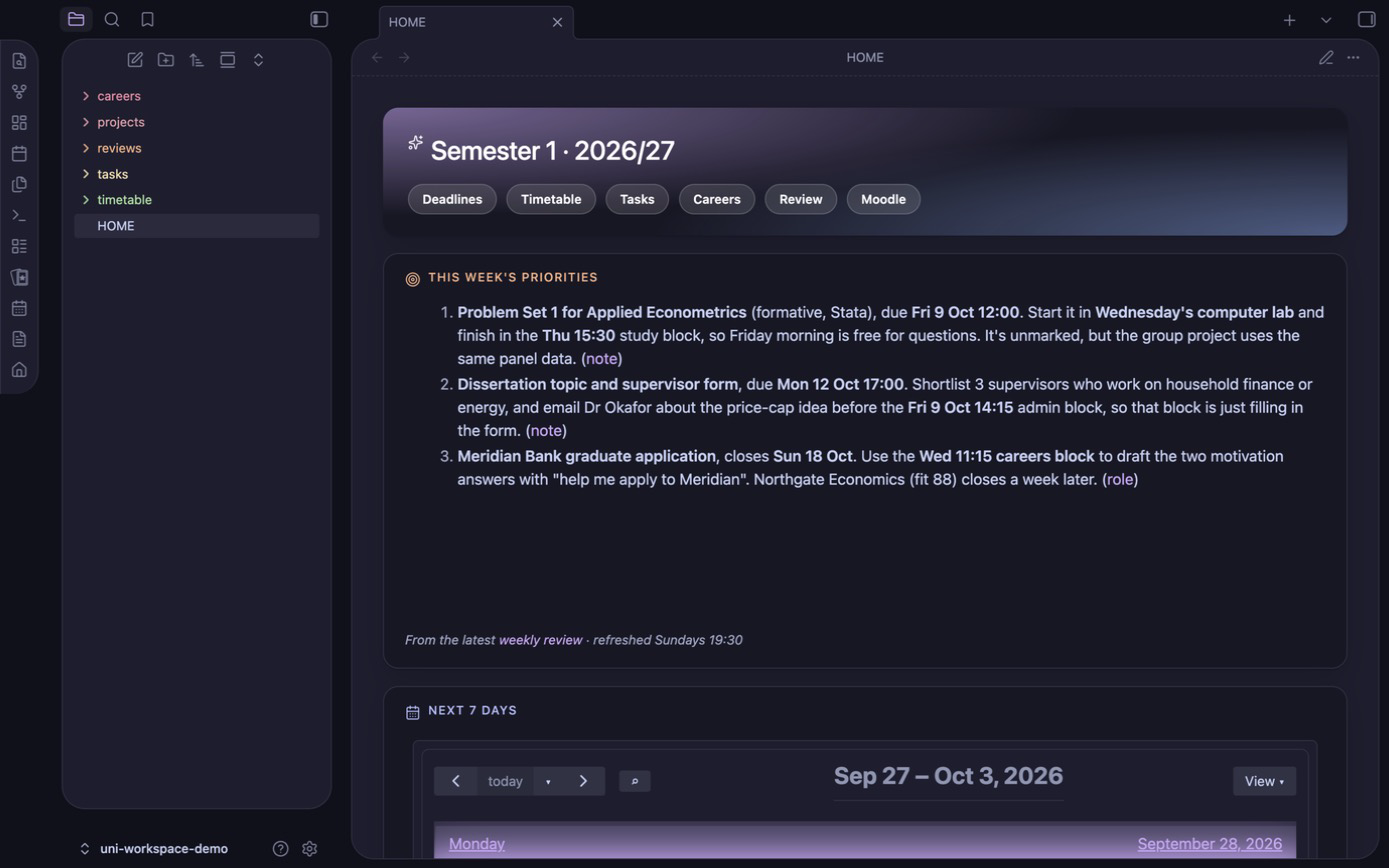This screenshot has width=1389, height=868.
Task: Click the home icon in ribbon
Action: pos(19,370)
